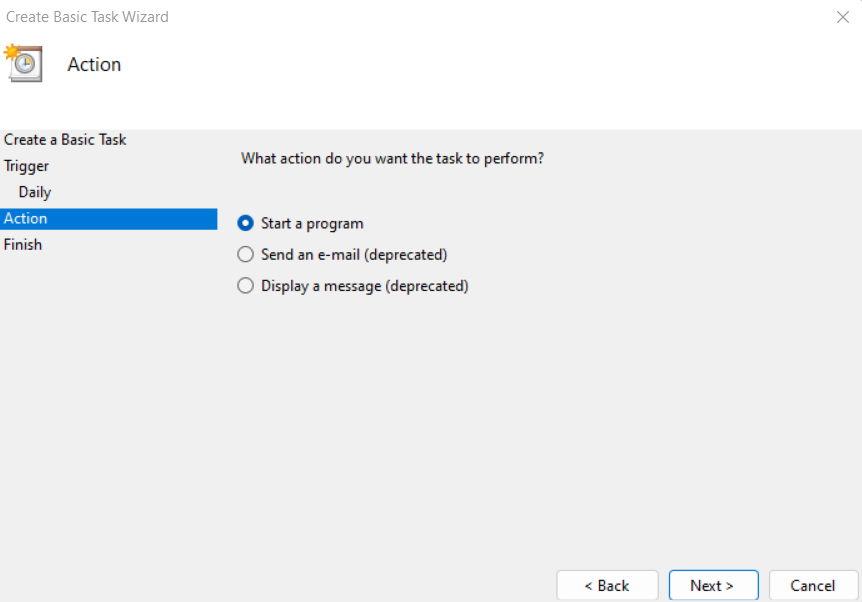Click the 'Display a message (deprecated)' label text
The image size is (862, 602).
365,286
